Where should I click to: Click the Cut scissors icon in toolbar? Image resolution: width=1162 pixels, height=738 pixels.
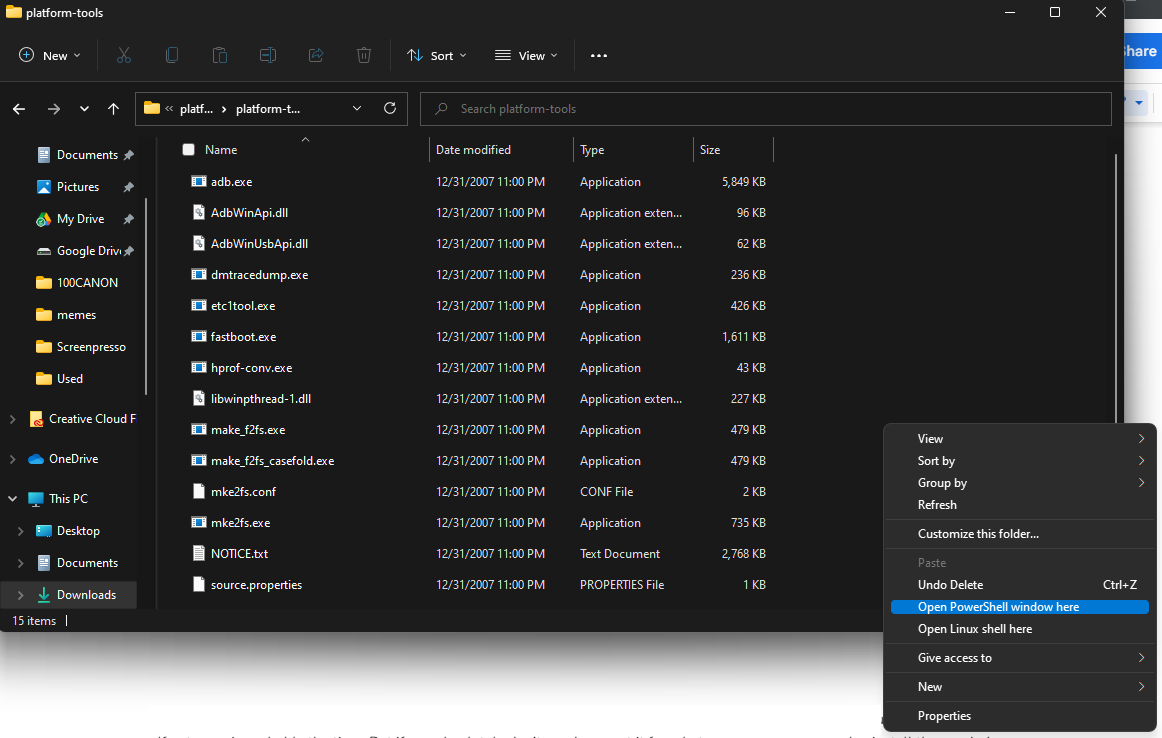click(x=124, y=56)
